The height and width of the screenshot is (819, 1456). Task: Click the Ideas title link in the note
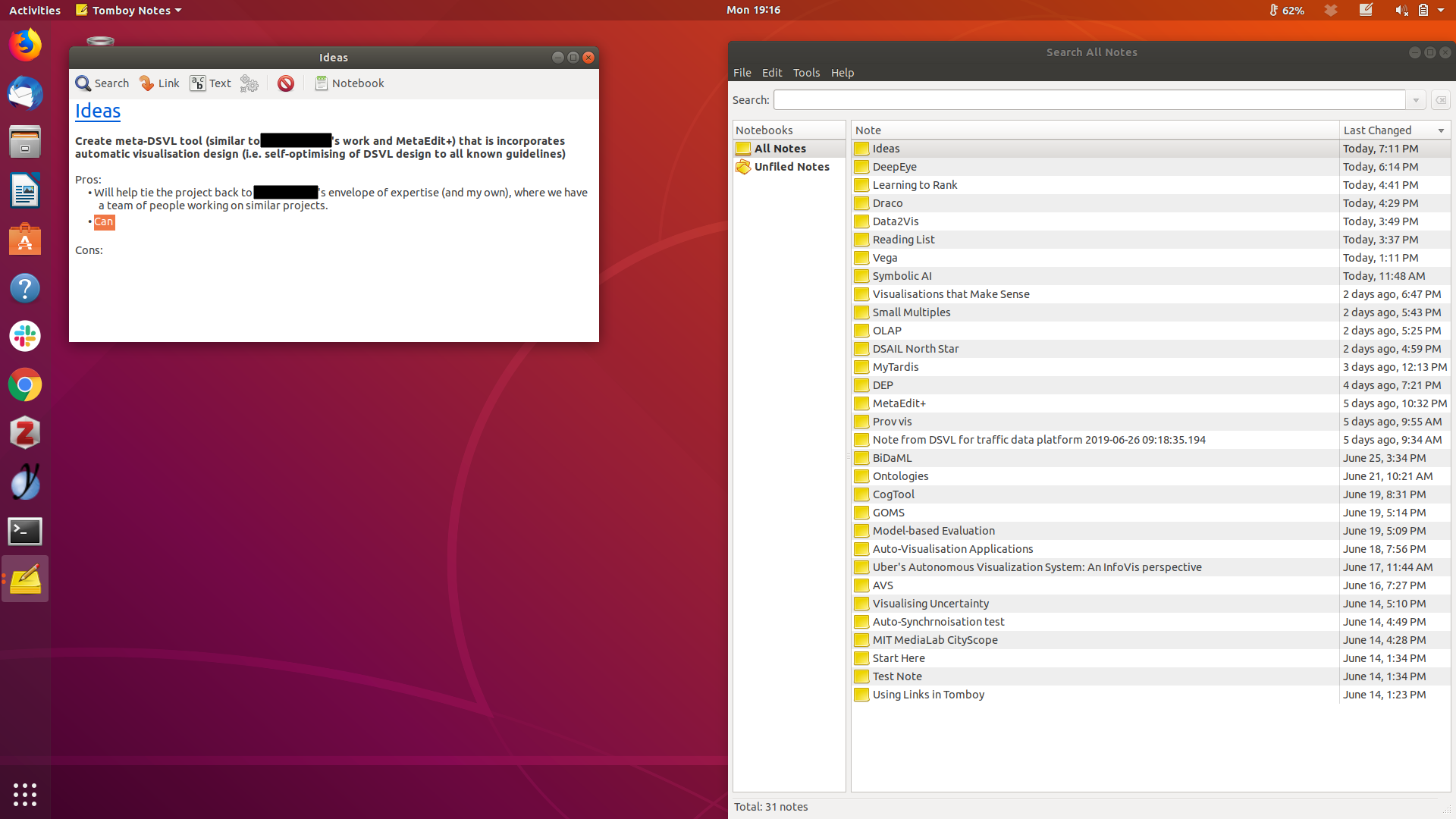click(98, 111)
